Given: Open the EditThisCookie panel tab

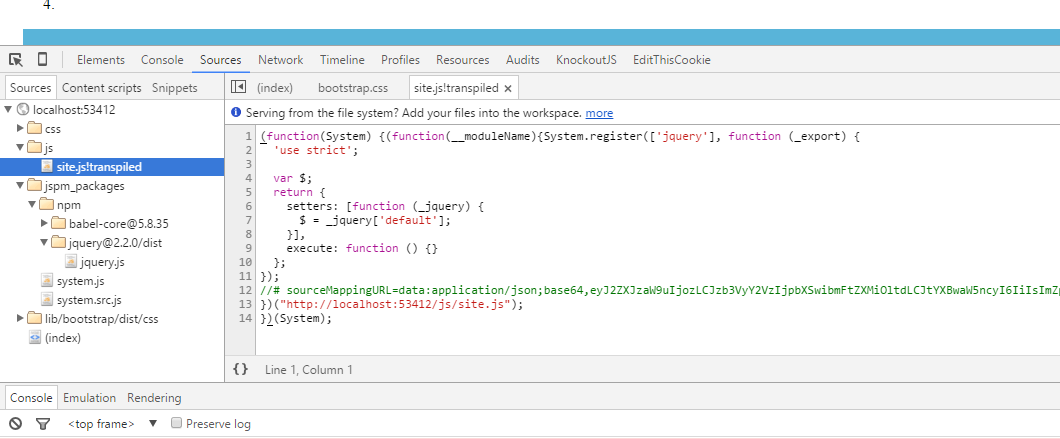Looking at the screenshot, I should point(672,60).
